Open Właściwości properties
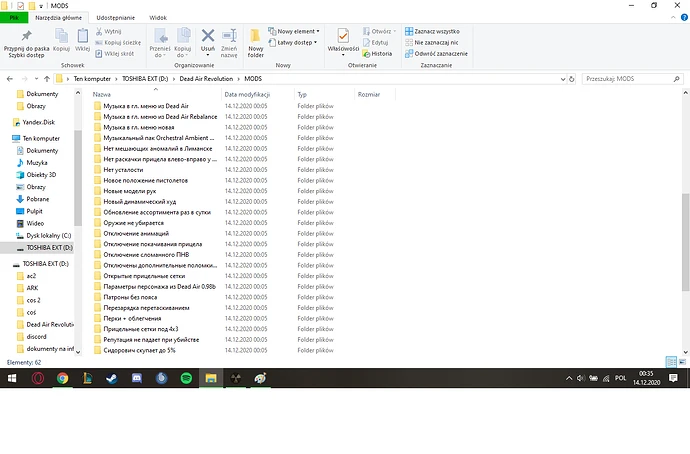This screenshot has height=454, width=690. pos(343,42)
